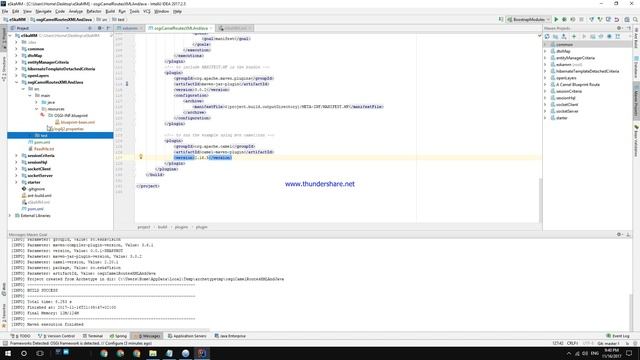Image resolution: width=640 pixels, height=360 pixels.
Task: Open the VCS menu
Action: coord(147,11)
